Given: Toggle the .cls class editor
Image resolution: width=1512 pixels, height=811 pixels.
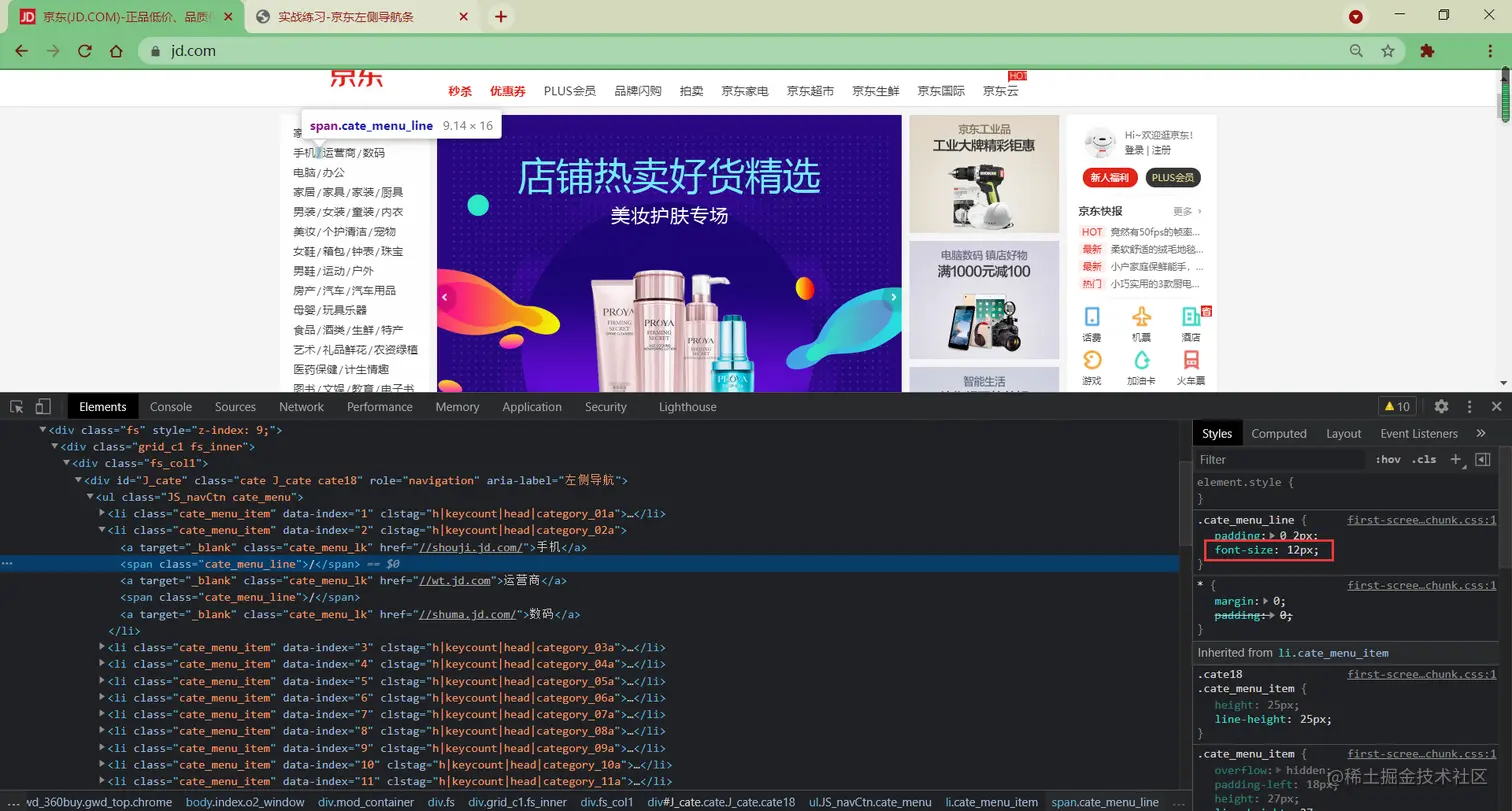Looking at the screenshot, I should point(1424,459).
